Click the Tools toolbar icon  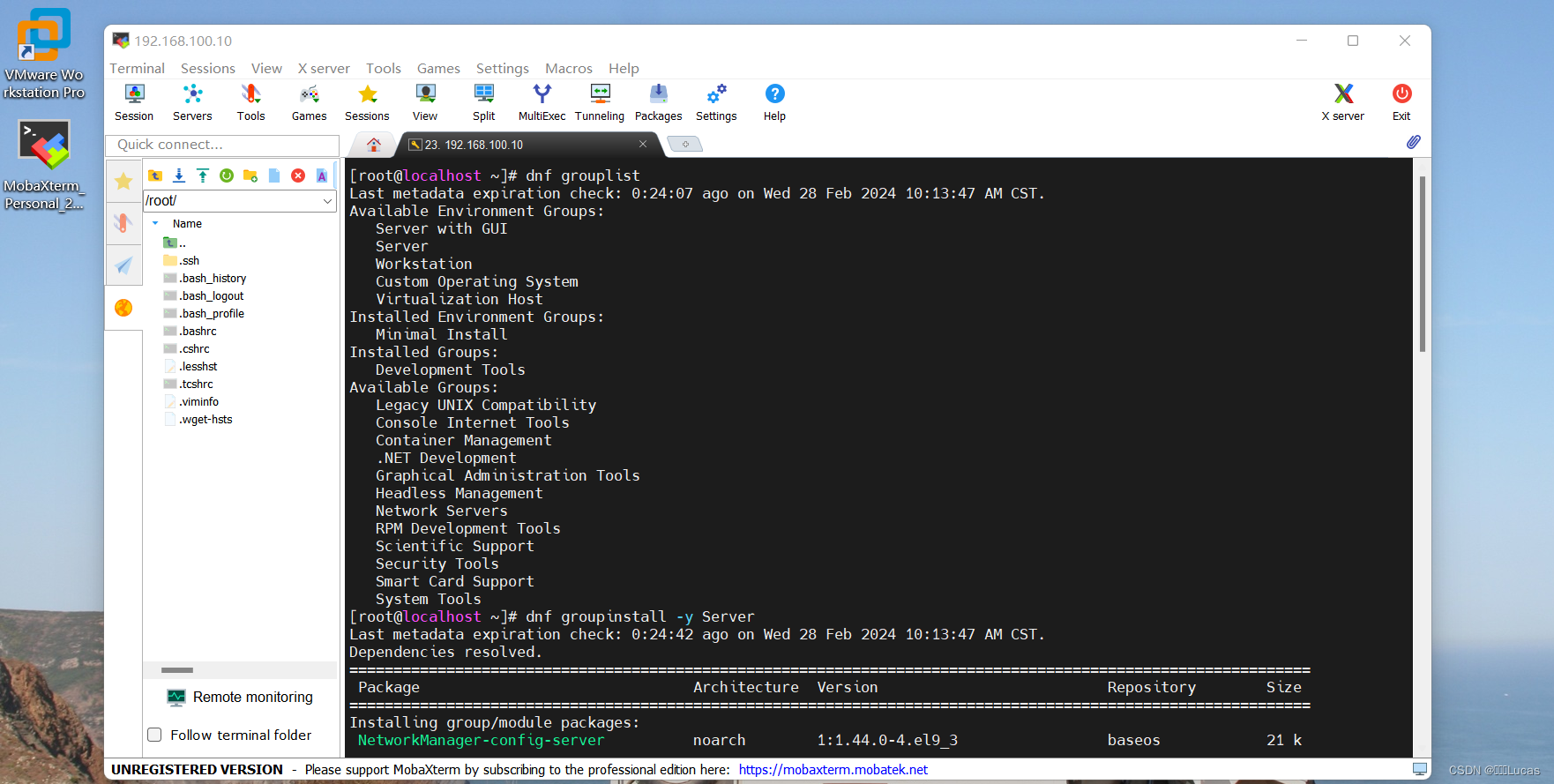(250, 102)
